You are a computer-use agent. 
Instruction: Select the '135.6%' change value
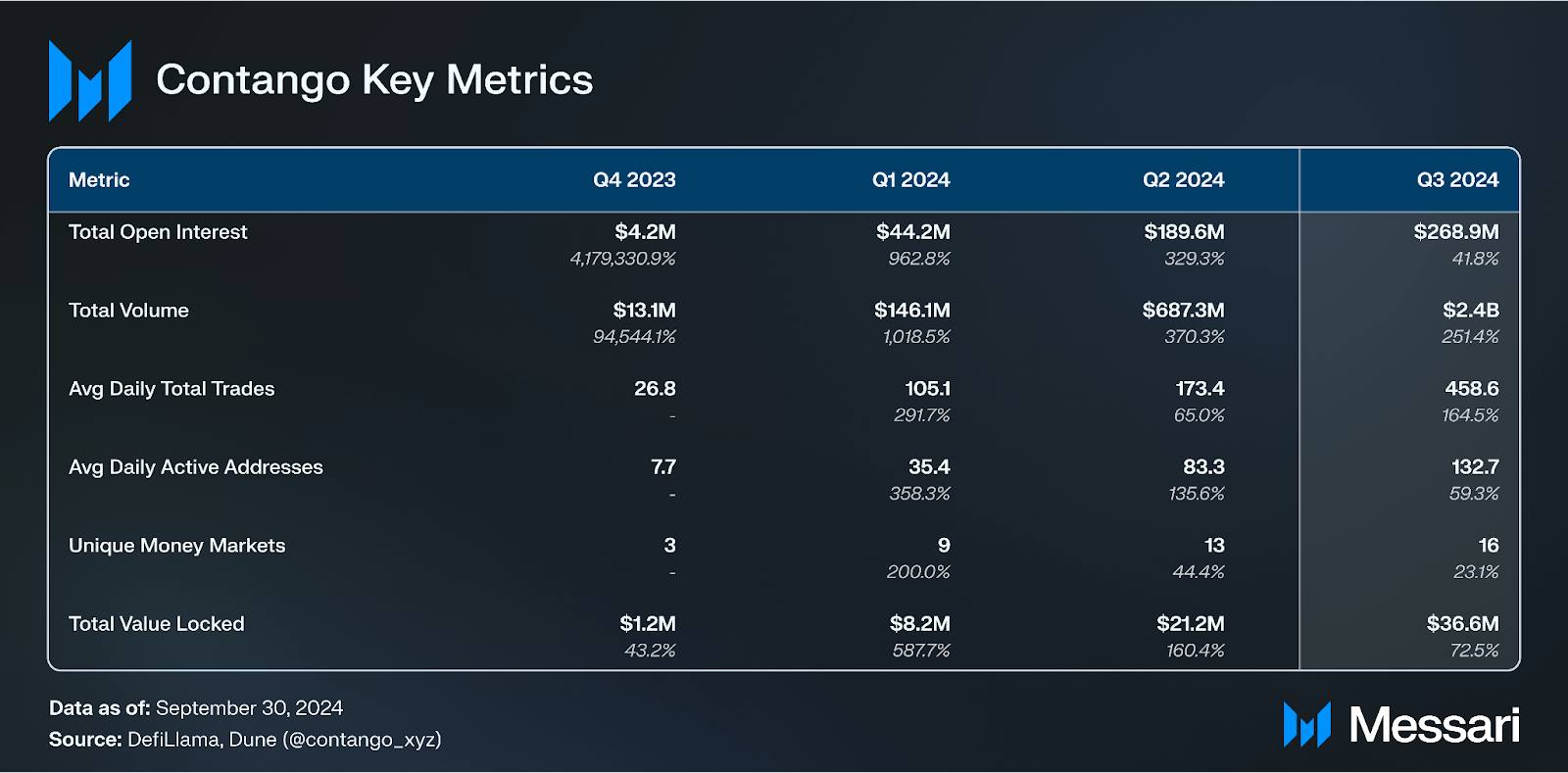[1197, 494]
